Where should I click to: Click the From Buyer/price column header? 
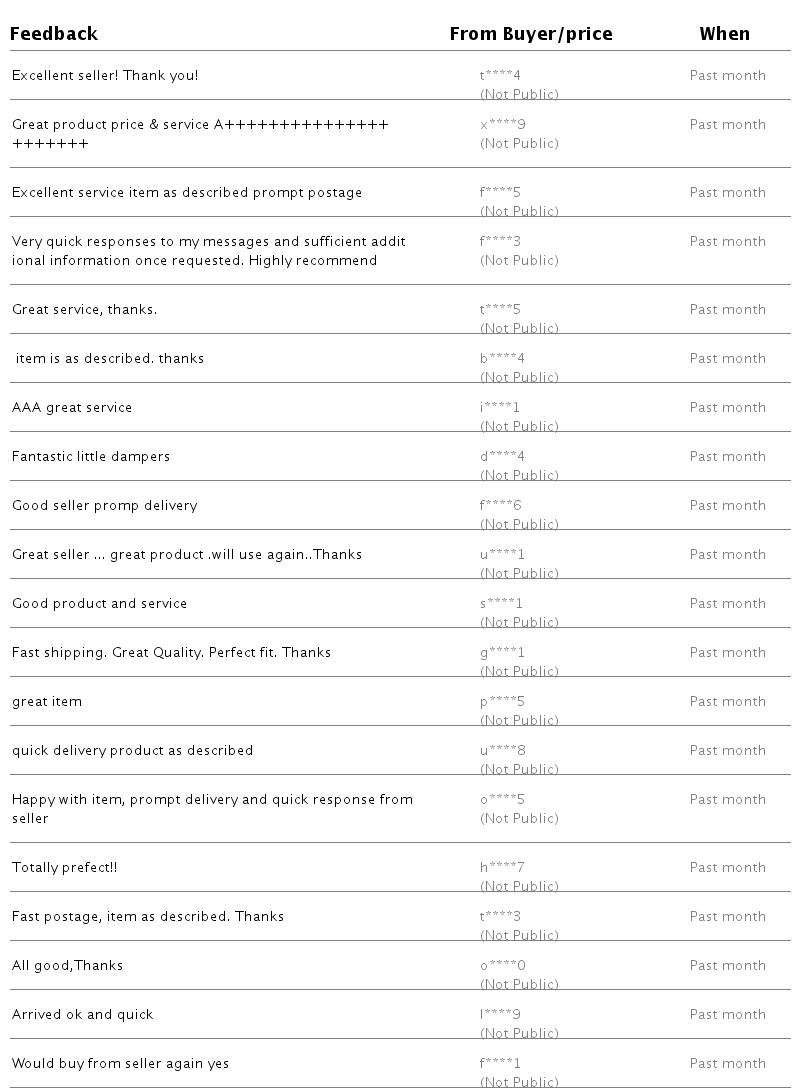point(530,34)
